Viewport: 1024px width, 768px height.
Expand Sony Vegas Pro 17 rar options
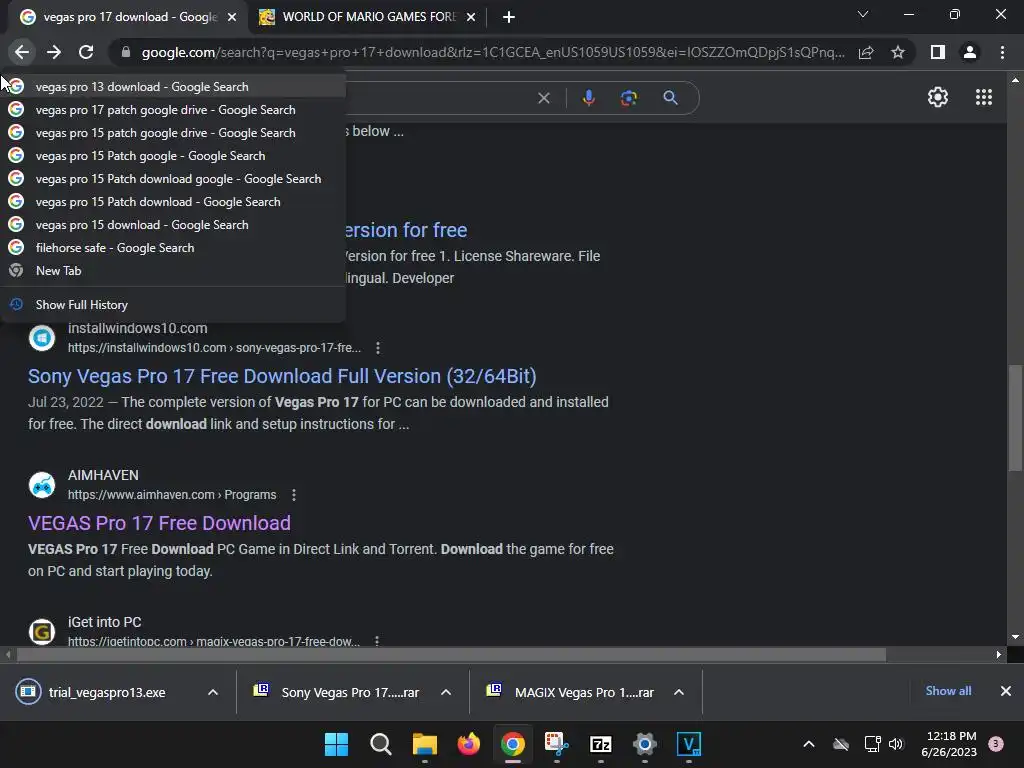click(x=446, y=692)
